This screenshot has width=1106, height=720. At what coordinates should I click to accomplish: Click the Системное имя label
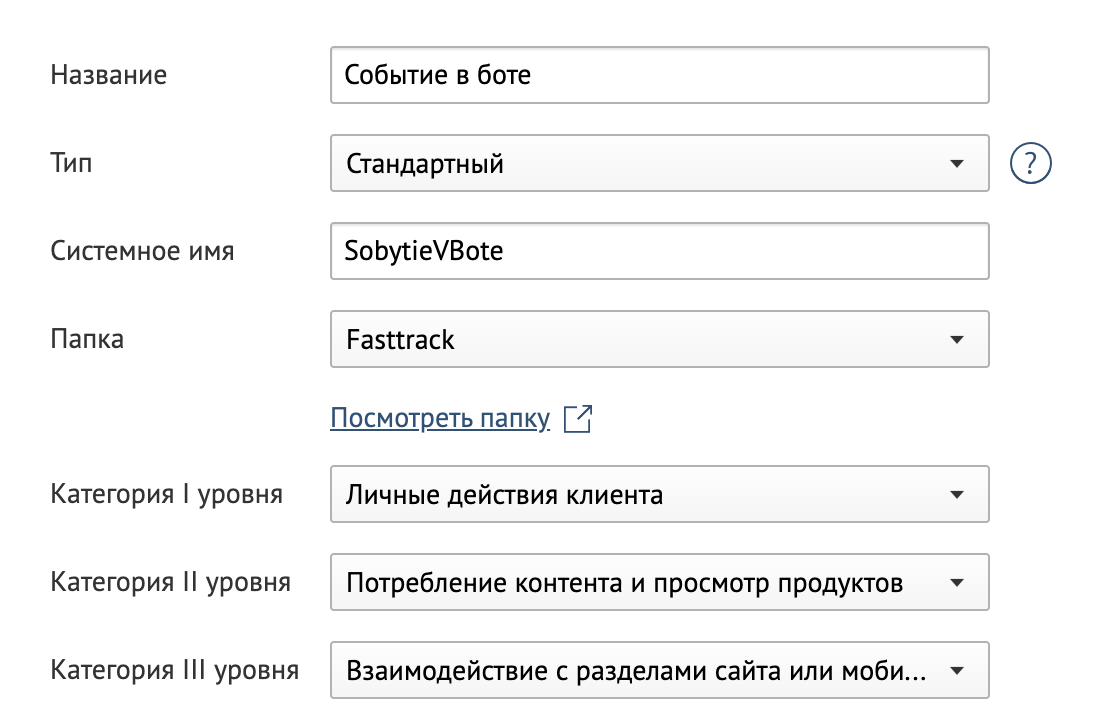click(x=144, y=251)
